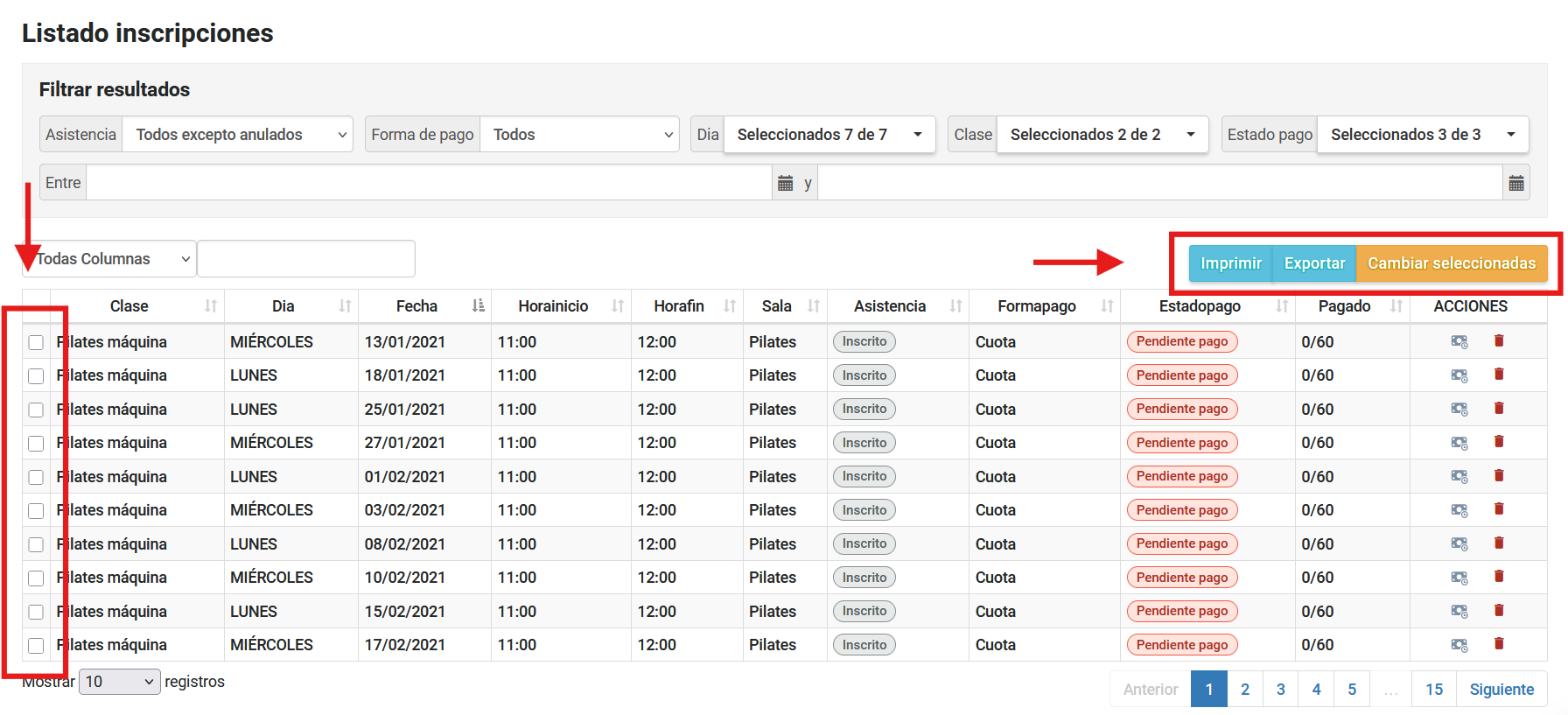This screenshot has height=715, width=1568.
Task: Focus the column search text field
Action: [x=306, y=259]
